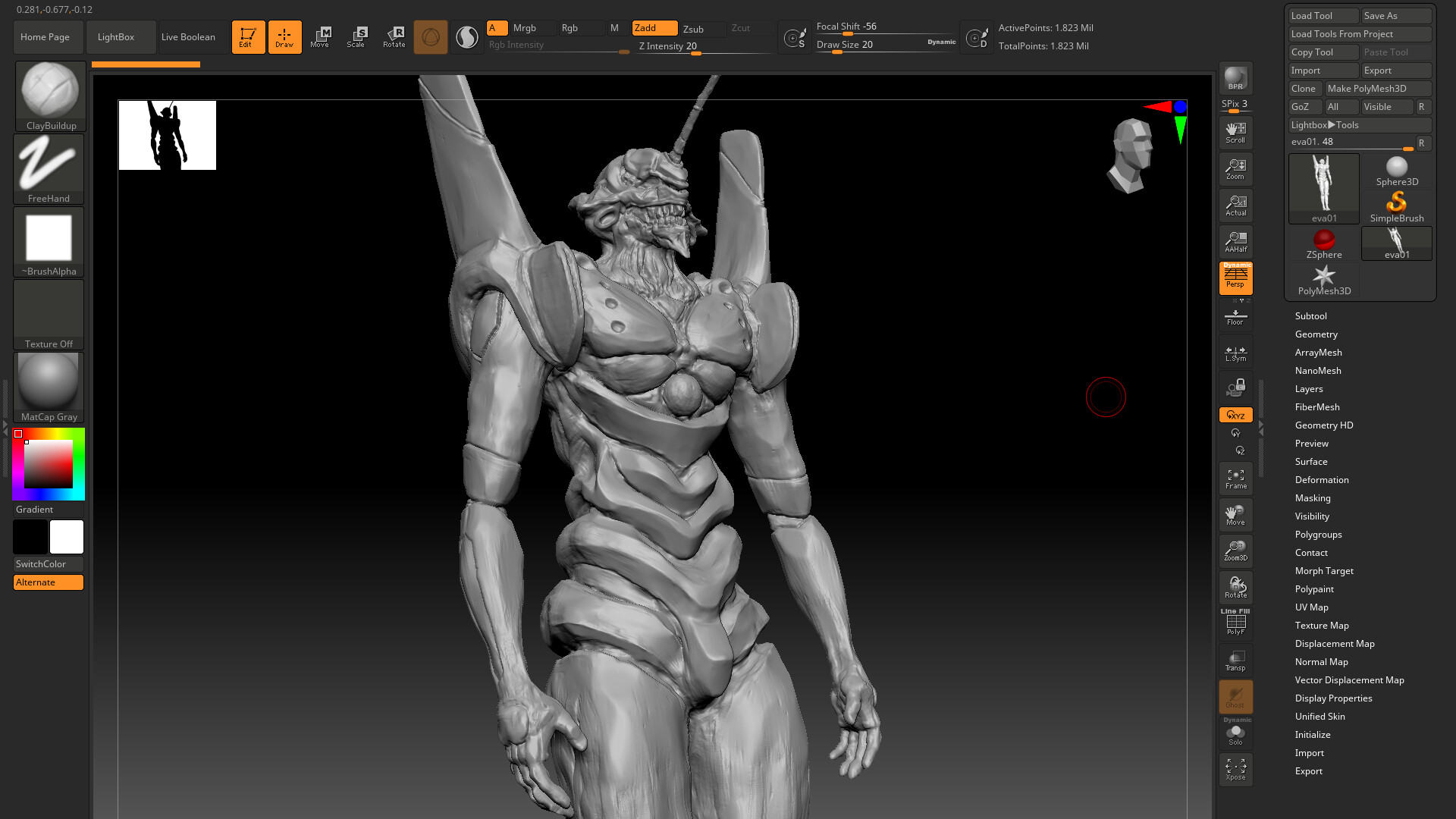This screenshot has height=819, width=1456.
Task: Choose the Move transform icon
Action: coord(320,36)
